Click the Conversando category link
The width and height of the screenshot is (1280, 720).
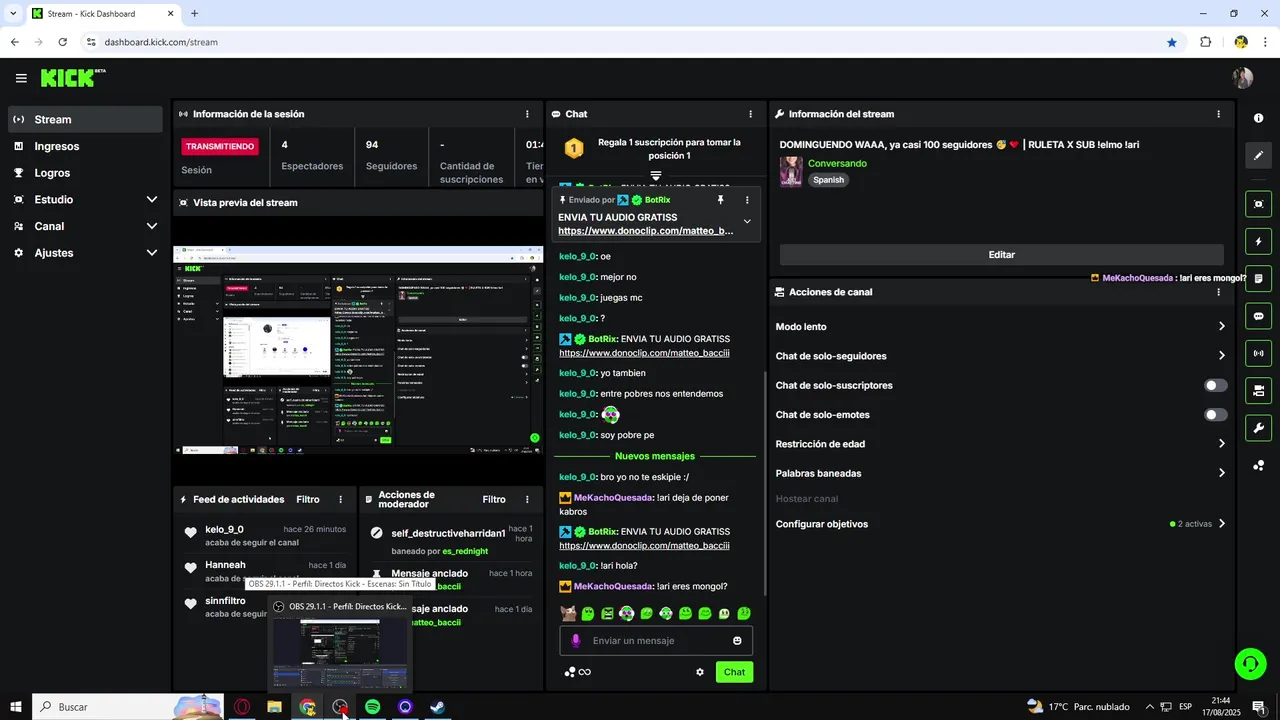[837, 163]
